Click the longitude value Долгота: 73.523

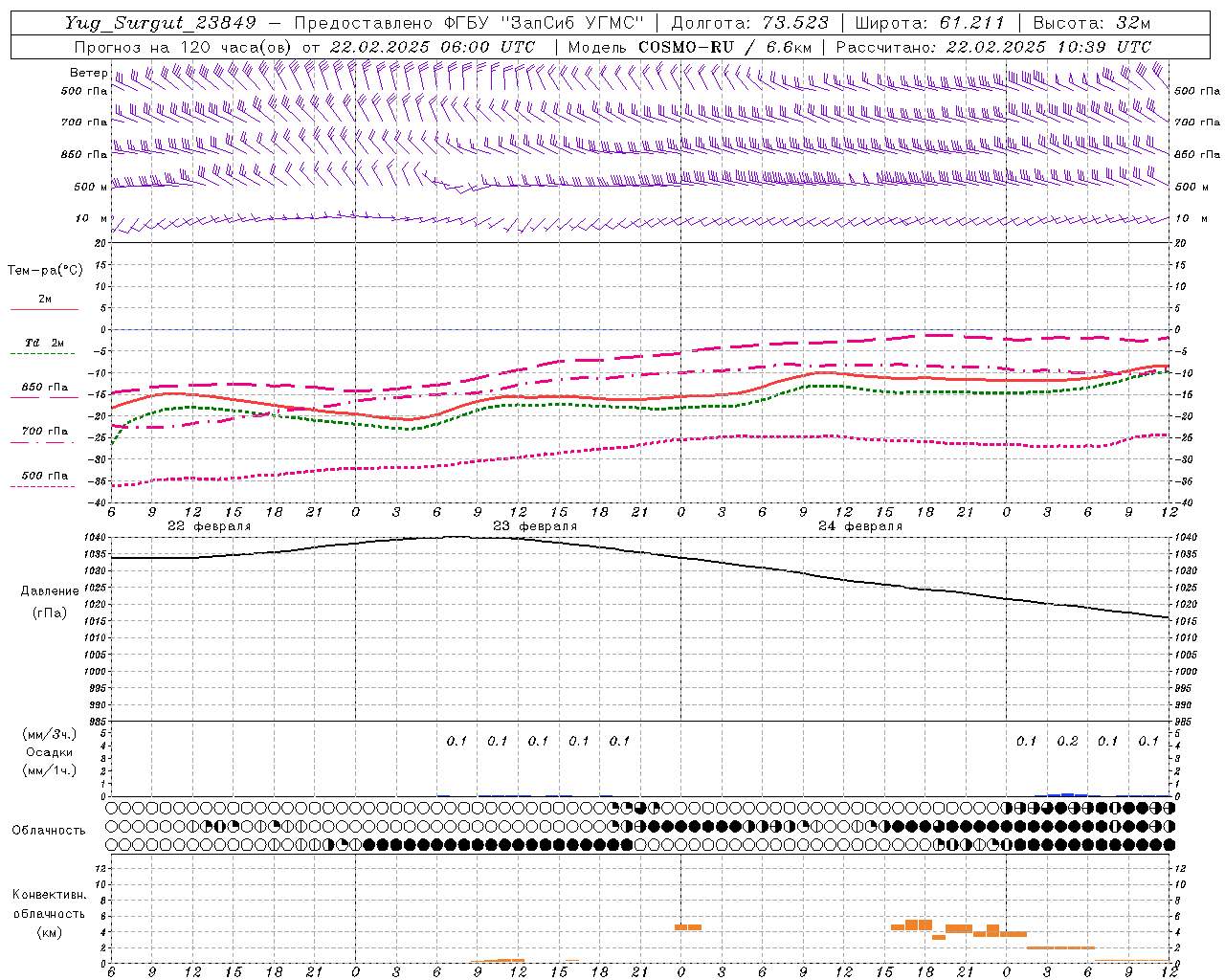(750, 23)
